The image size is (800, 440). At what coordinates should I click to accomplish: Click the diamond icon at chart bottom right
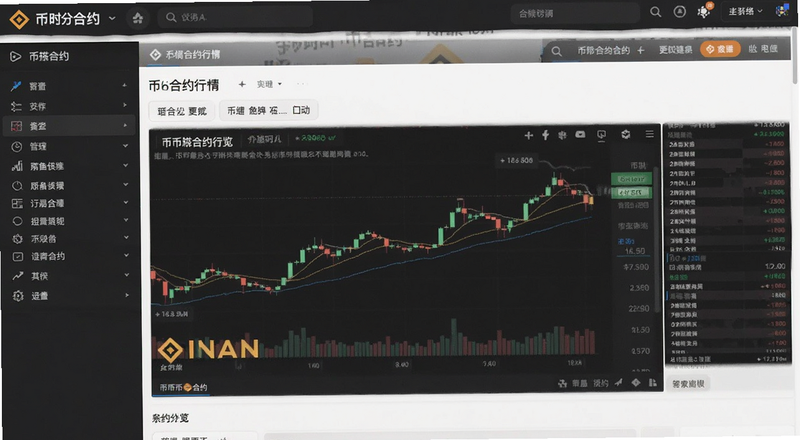(636, 382)
